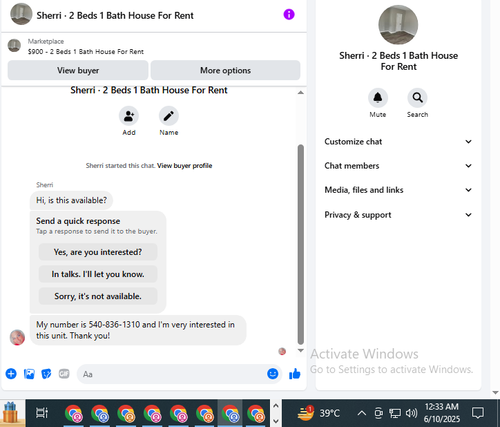Send quick reply Yes, are you interested?
This screenshot has height=427, width=500.
[98, 252]
